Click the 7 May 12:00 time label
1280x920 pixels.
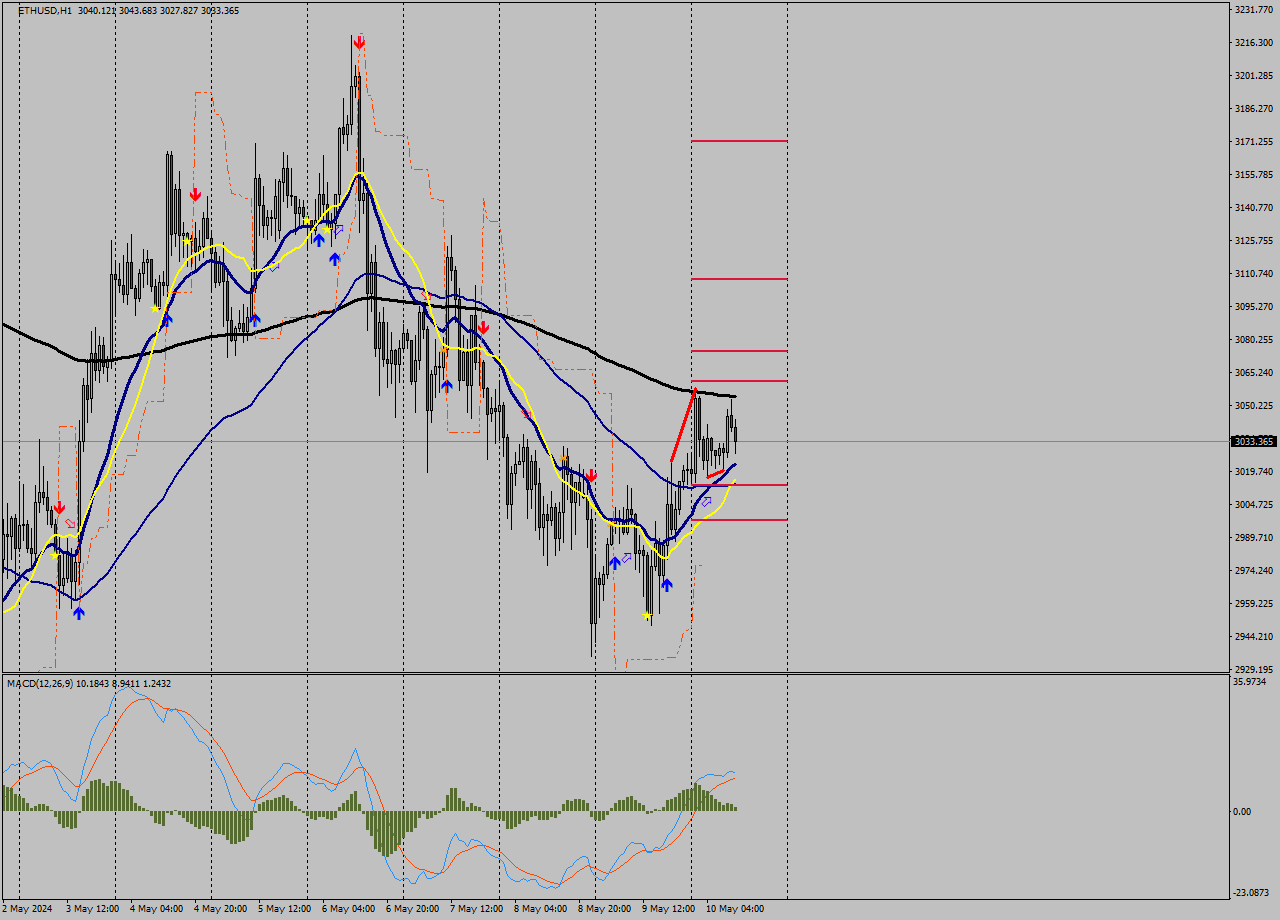477,909
